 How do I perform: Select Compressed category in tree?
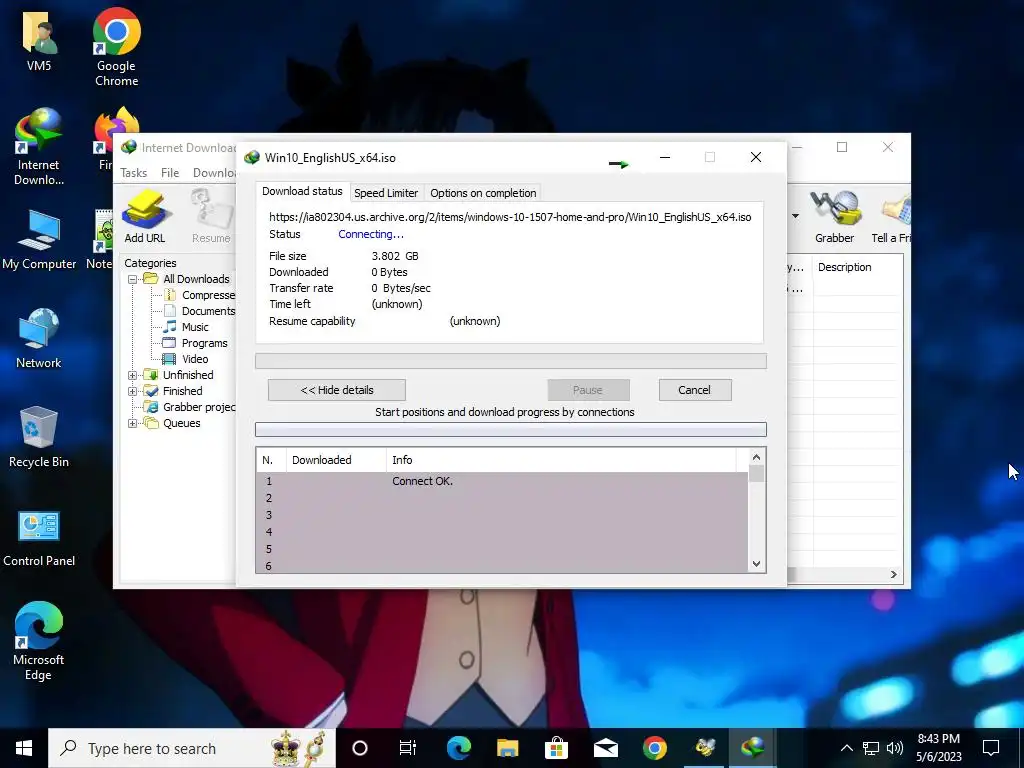point(199,295)
